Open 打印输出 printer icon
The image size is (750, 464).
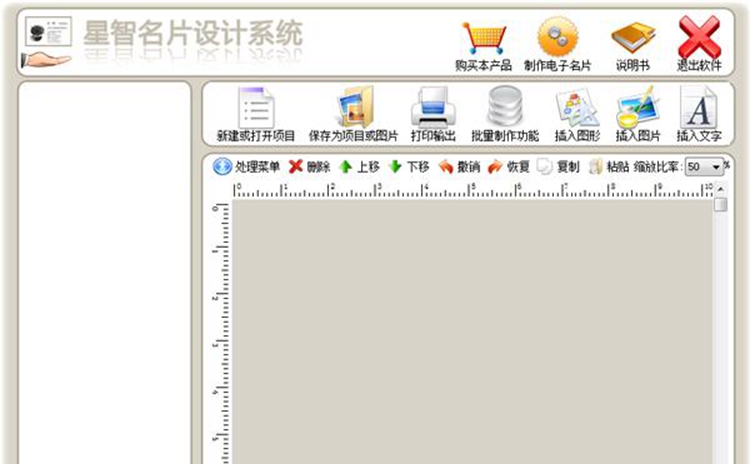click(433, 107)
